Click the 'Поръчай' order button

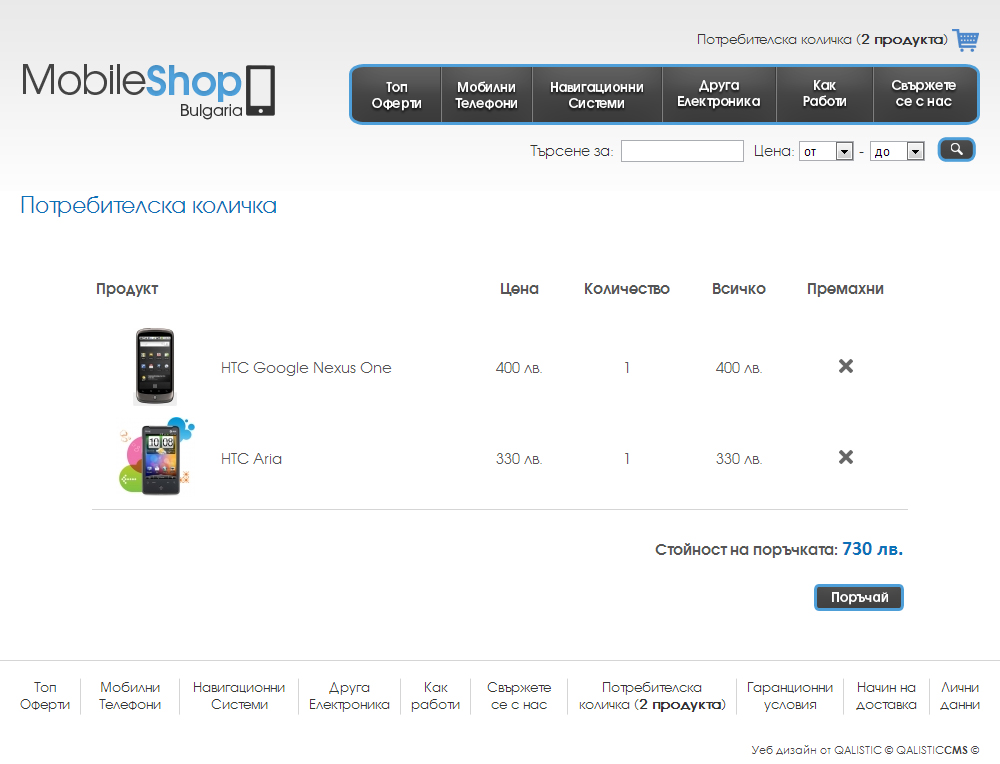pos(859,598)
